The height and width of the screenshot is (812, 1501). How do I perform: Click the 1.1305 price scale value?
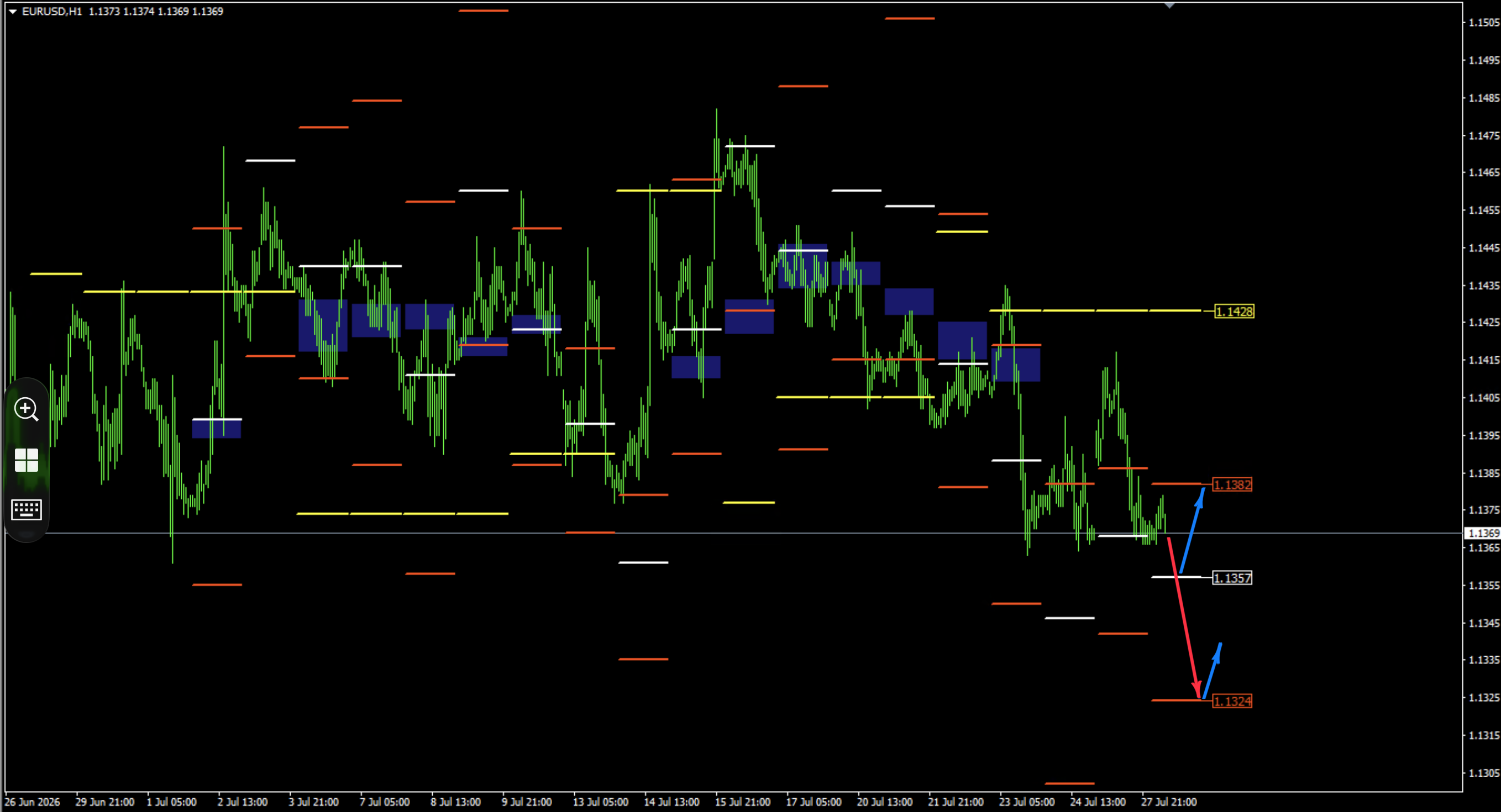1483,773
